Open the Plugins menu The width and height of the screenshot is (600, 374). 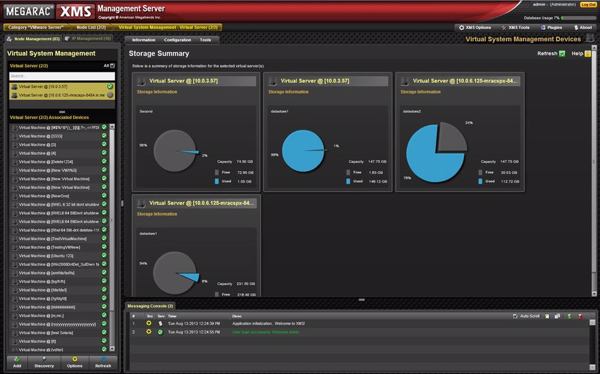551,28
